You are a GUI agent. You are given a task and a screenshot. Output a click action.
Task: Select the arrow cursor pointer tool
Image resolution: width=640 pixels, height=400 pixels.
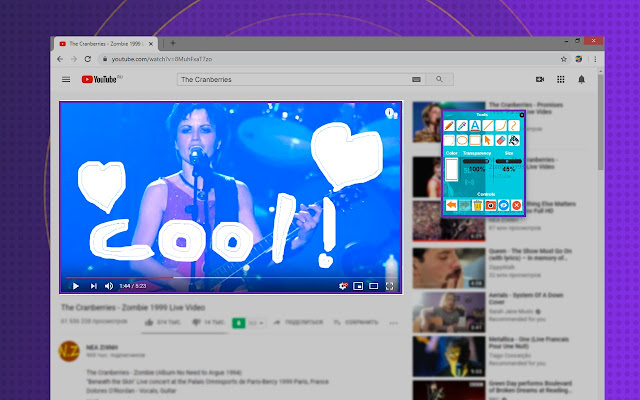[x=488, y=140]
